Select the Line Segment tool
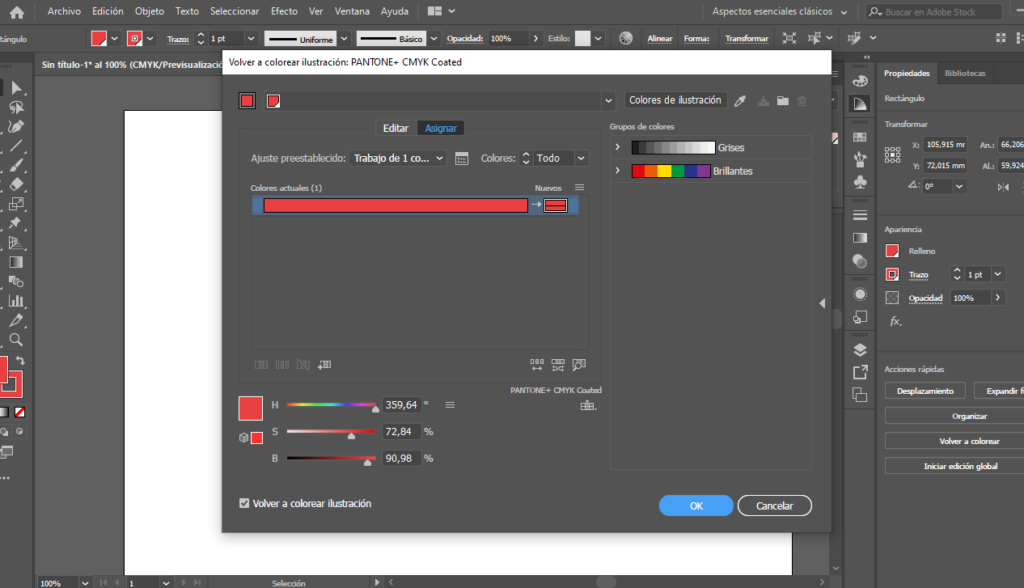The height and width of the screenshot is (588, 1024). [16, 146]
